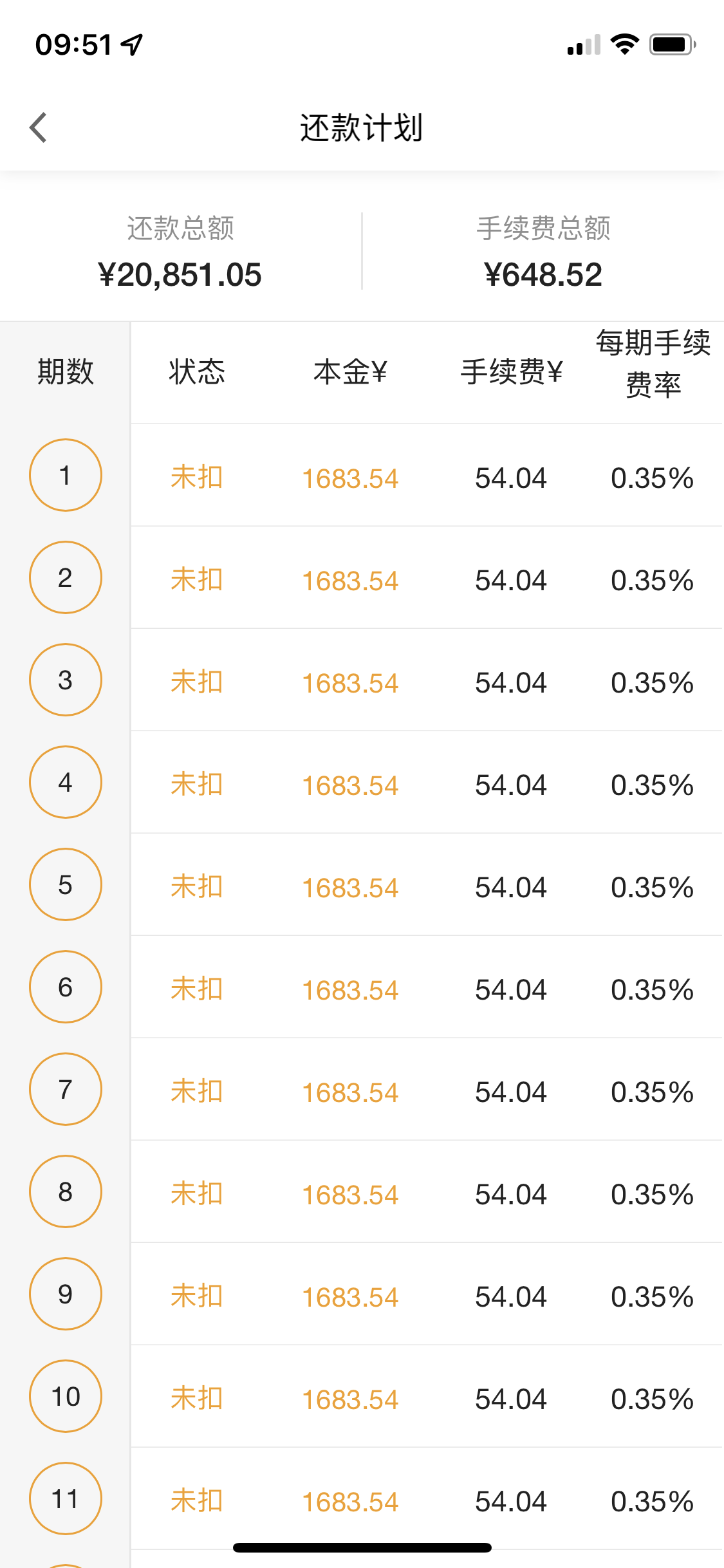Tap the period 11 circle icon
The height and width of the screenshot is (1568, 724).
[x=66, y=1498]
